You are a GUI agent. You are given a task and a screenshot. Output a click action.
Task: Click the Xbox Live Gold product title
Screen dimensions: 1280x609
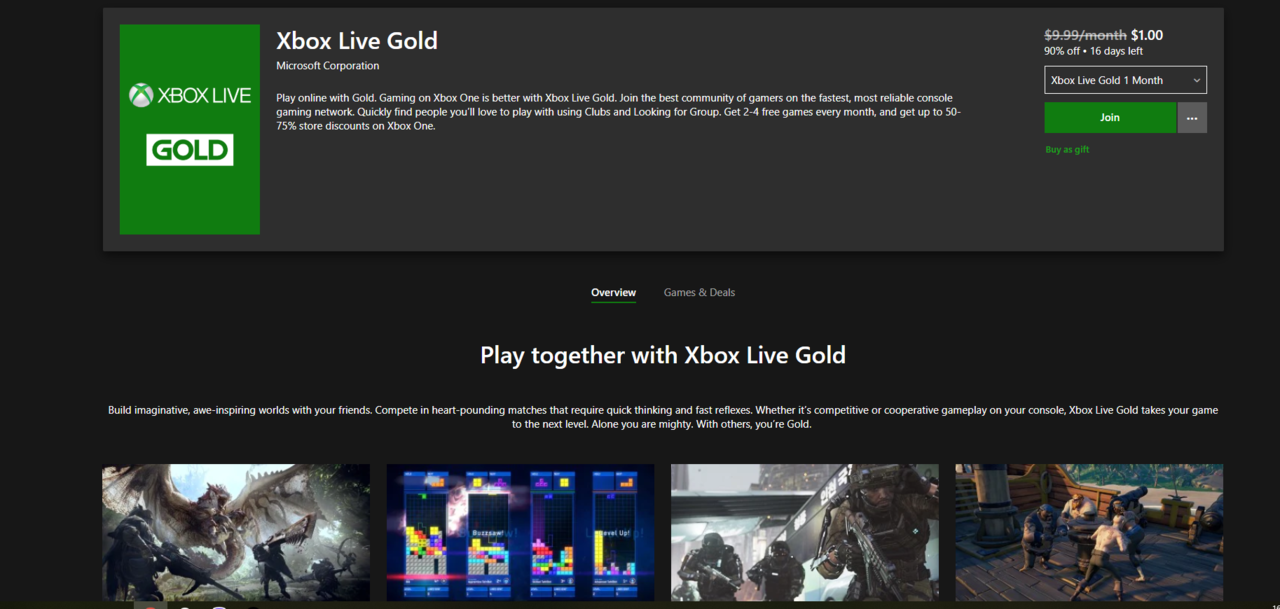[357, 41]
